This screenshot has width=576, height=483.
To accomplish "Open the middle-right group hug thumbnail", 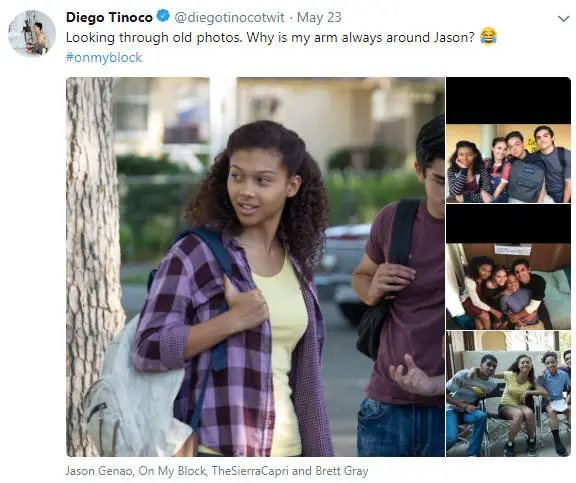I will 508,267.
